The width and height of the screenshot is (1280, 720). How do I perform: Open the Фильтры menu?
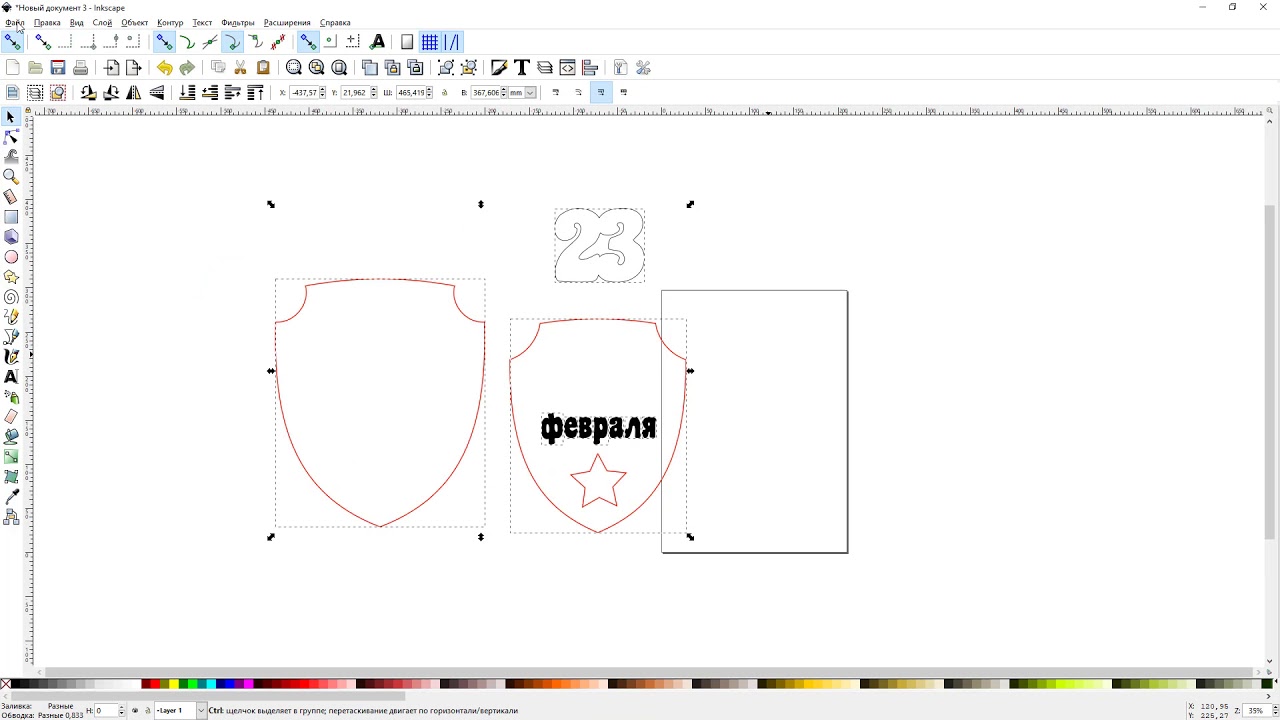(238, 22)
